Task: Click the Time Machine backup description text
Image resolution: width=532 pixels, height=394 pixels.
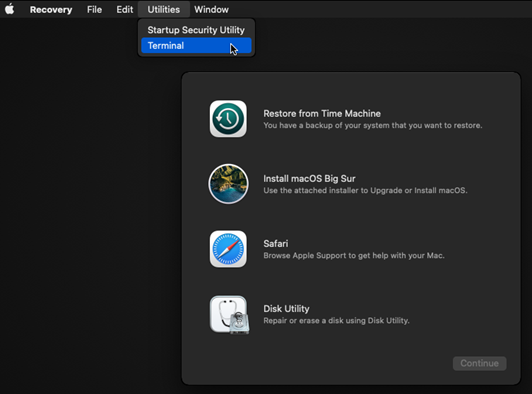Action: (x=373, y=125)
